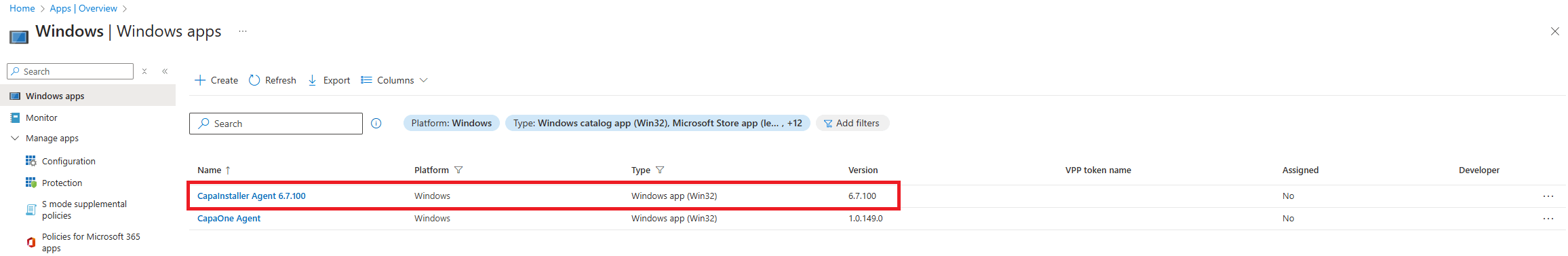Open Policies for Microsoft 365 apps
The width and height of the screenshot is (1568, 256).
coord(91,242)
